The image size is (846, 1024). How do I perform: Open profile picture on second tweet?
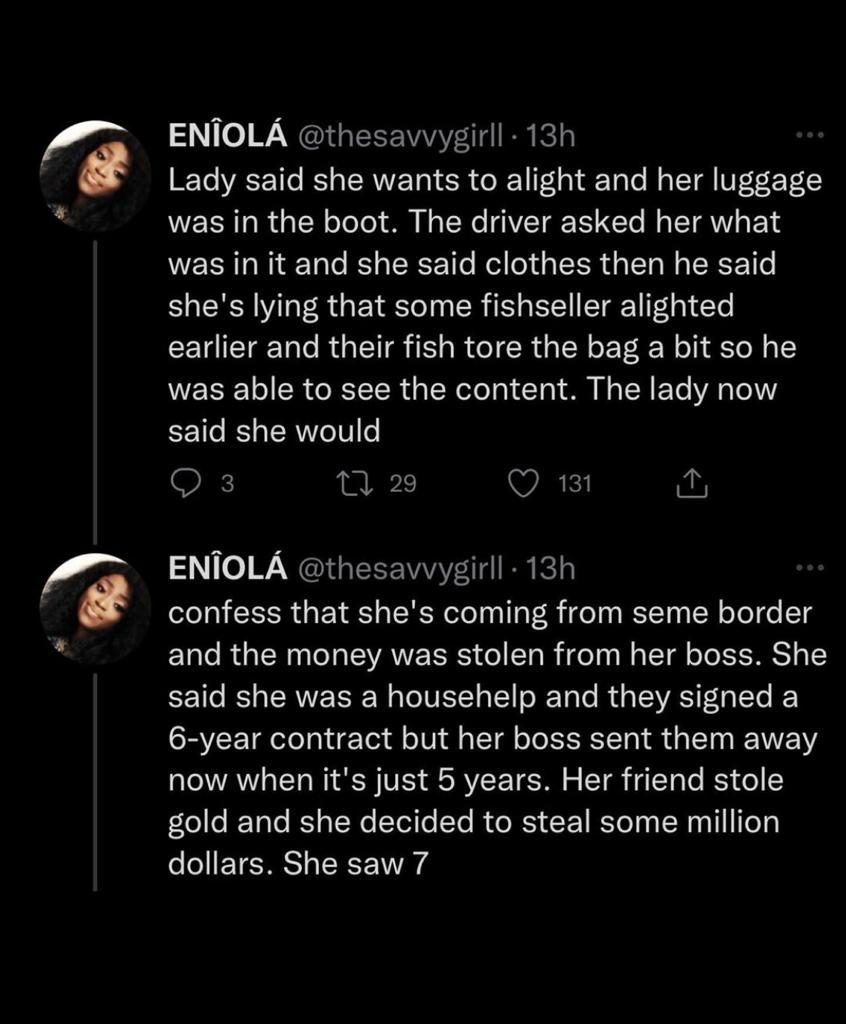tap(95, 608)
